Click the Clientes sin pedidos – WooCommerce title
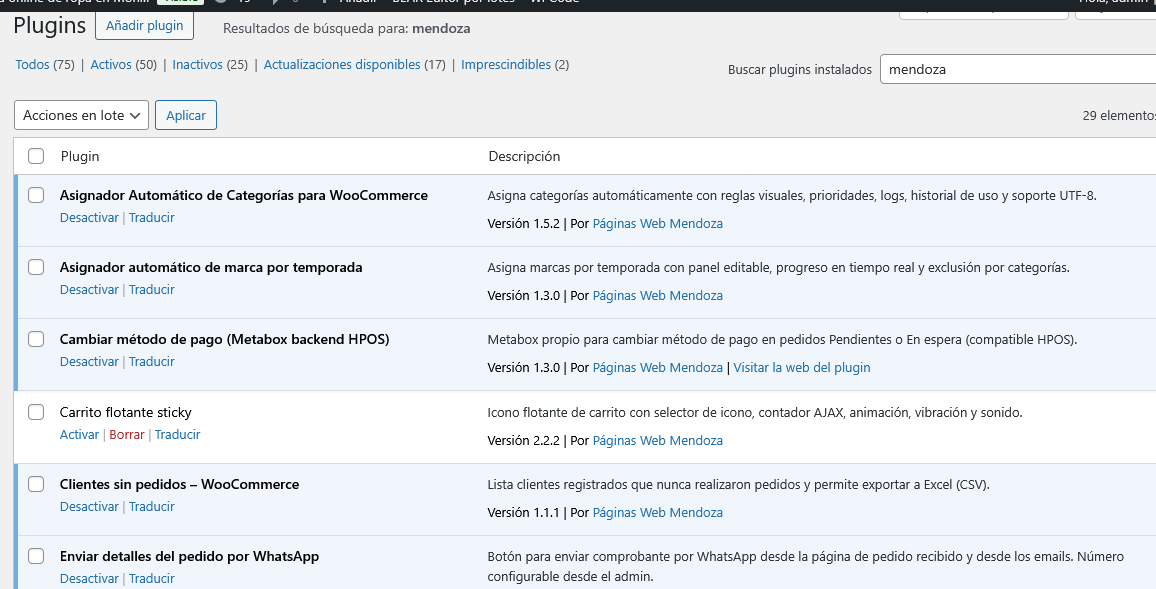The height and width of the screenshot is (589, 1156). (x=180, y=485)
